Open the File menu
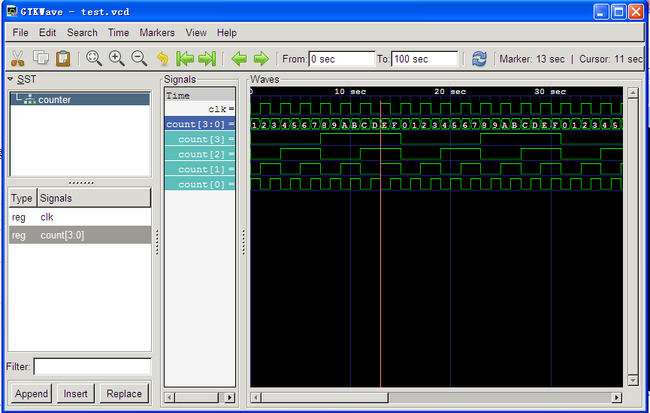The height and width of the screenshot is (413, 650). (x=20, y=32)
